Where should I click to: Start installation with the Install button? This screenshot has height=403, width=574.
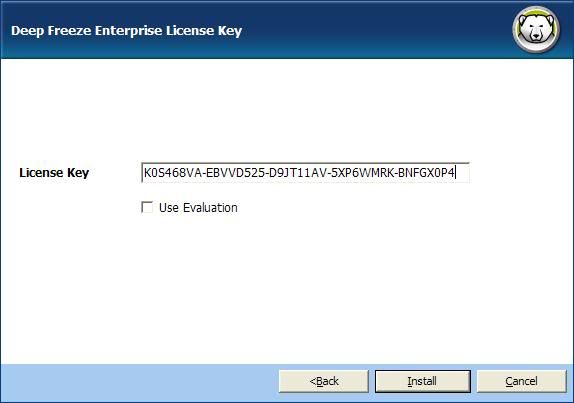pyautogui.click(x=422, y=381)
